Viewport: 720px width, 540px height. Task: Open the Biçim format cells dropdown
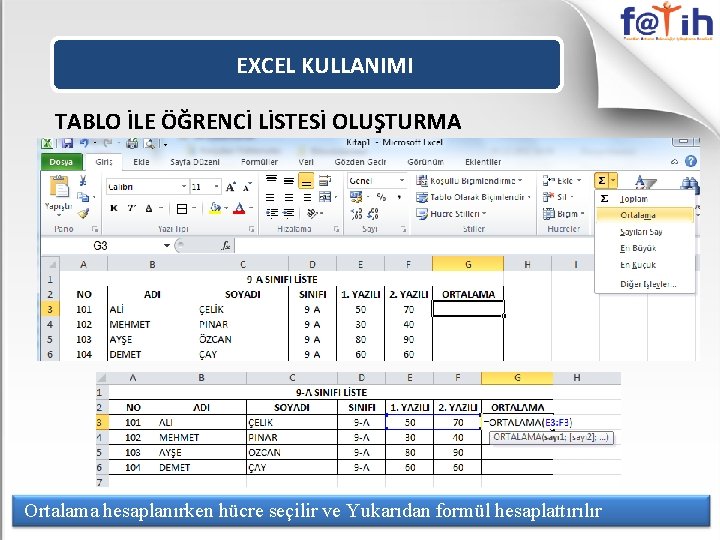point(564,214)
